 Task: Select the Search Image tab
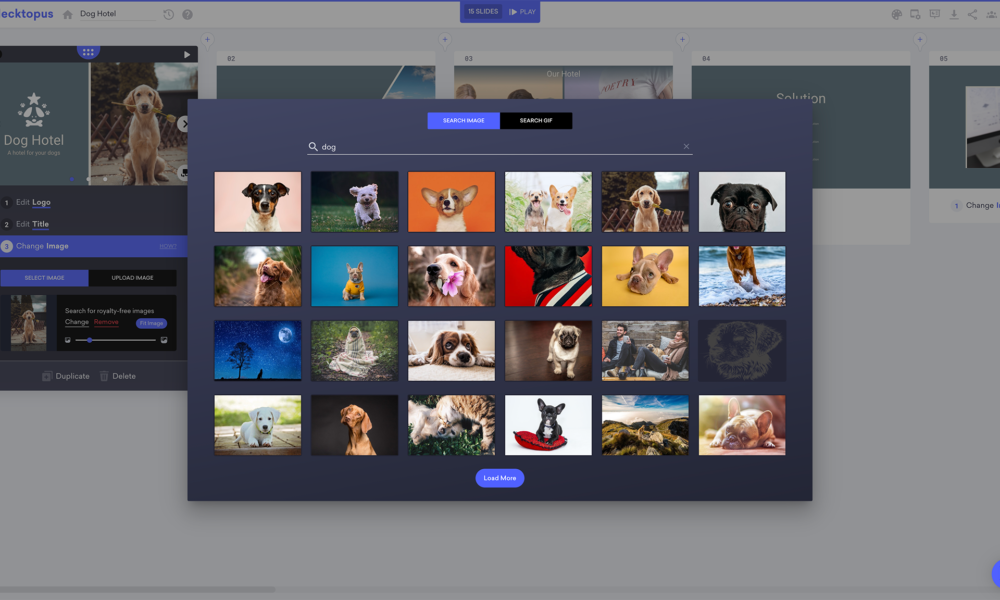pos(464,121)
